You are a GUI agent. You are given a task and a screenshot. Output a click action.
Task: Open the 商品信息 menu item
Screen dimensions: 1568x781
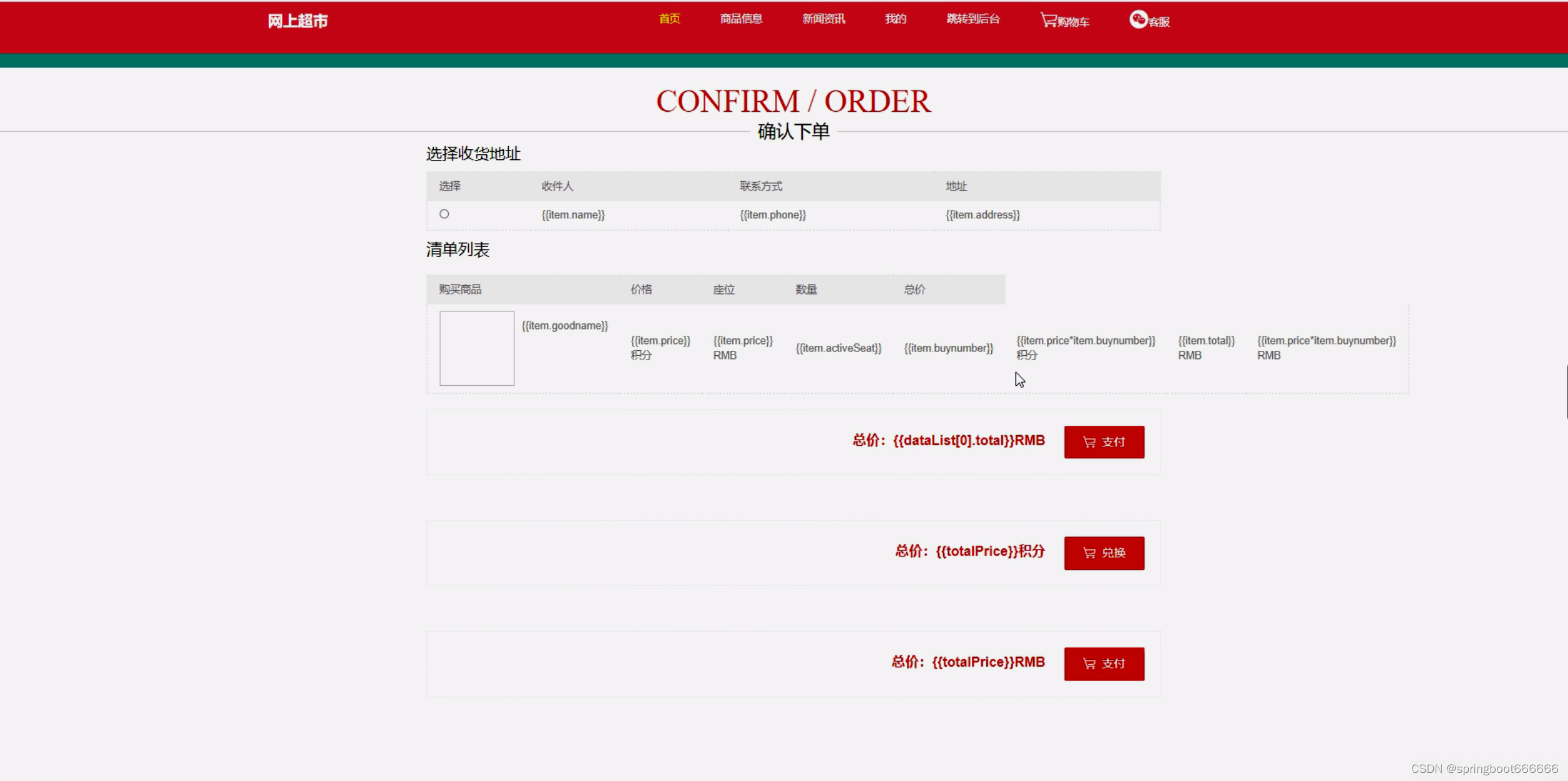pyautogui.click(x=741, y=19)
